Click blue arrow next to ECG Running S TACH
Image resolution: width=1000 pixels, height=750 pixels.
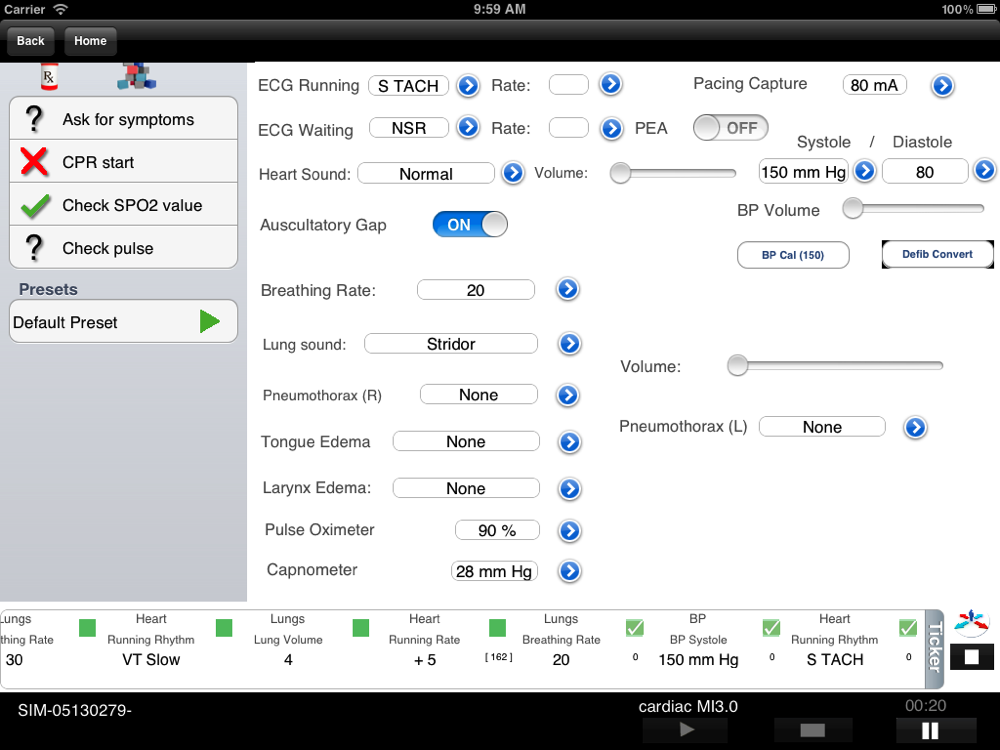[x=468, y=85]
